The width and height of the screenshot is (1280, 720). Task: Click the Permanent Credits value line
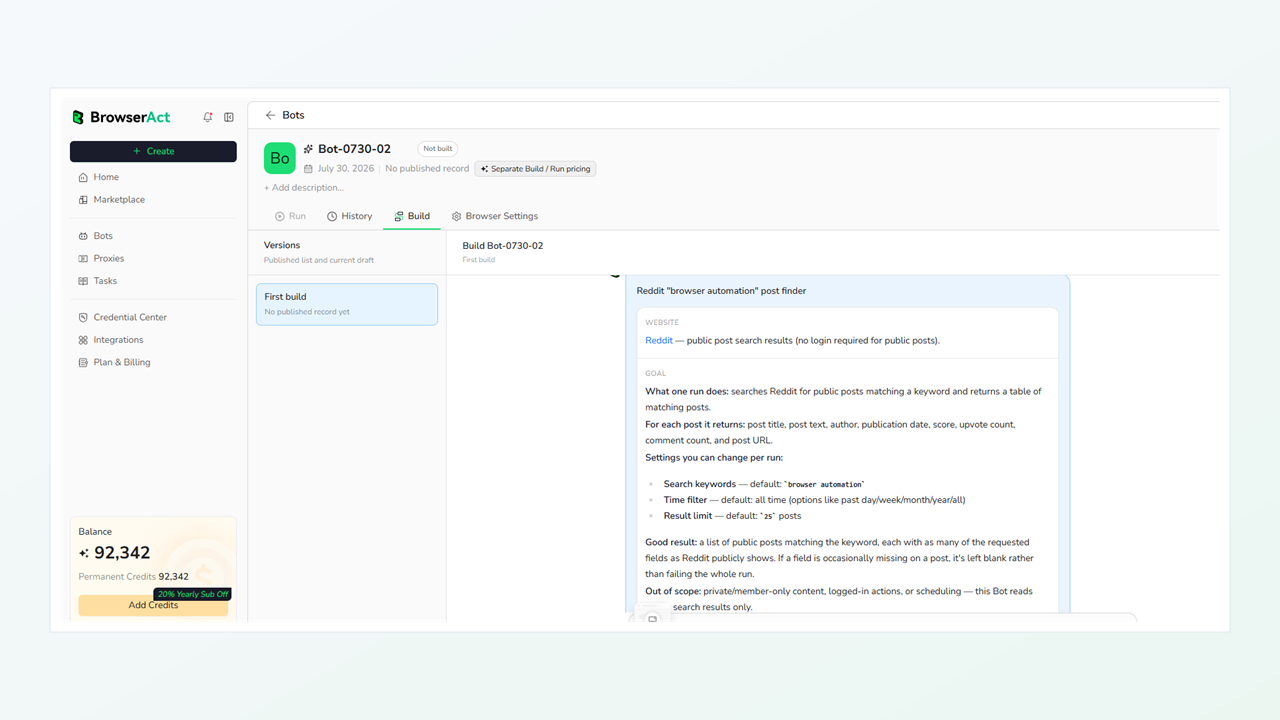click(134, 577)
